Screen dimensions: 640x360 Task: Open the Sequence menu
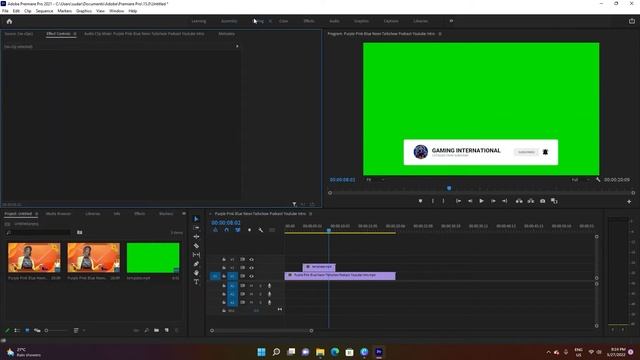pos(44,11)
